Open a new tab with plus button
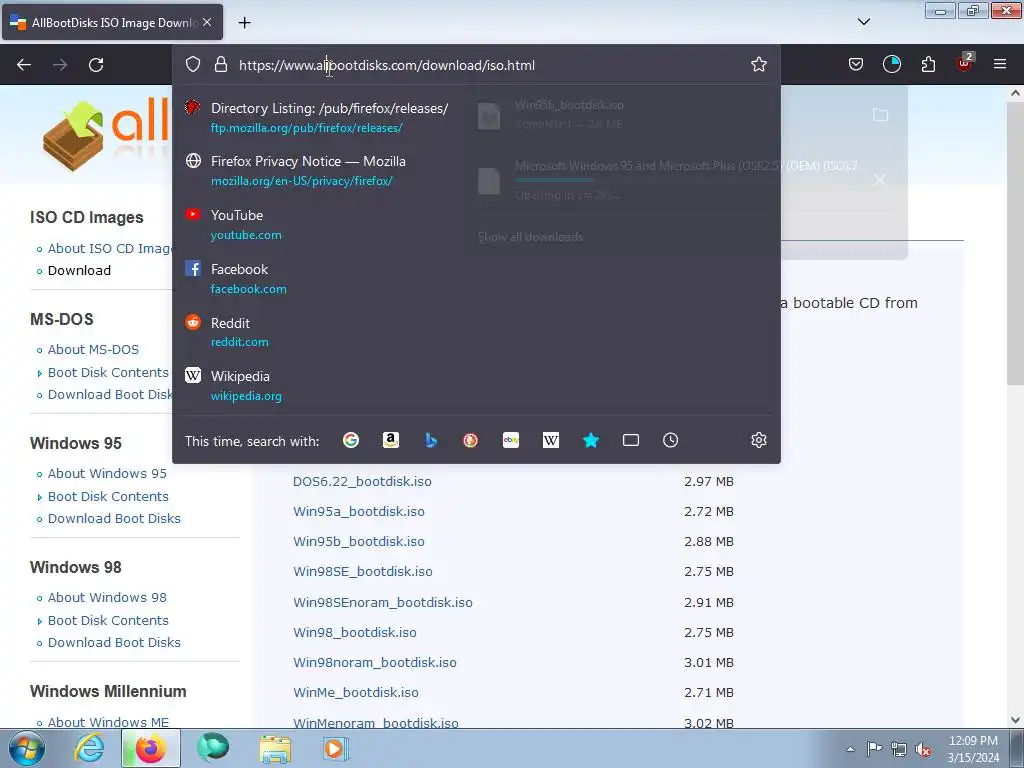Image resolution: width=1024 pixels, height=768 pixels. [244, 23]
